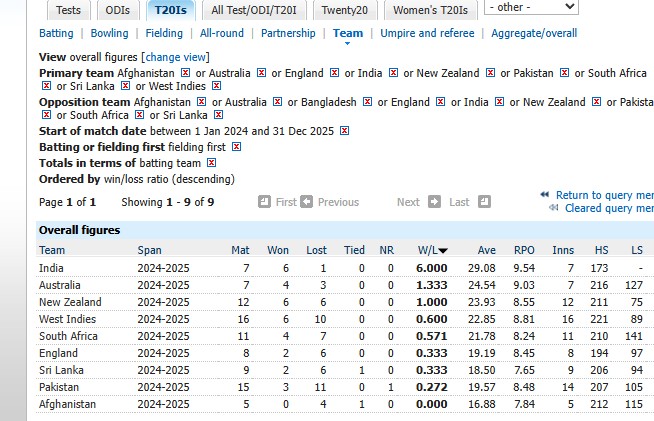Screen dimensions: 654x421
Task: Open Aggregate/overall section
Action: (x=534, y=33)
